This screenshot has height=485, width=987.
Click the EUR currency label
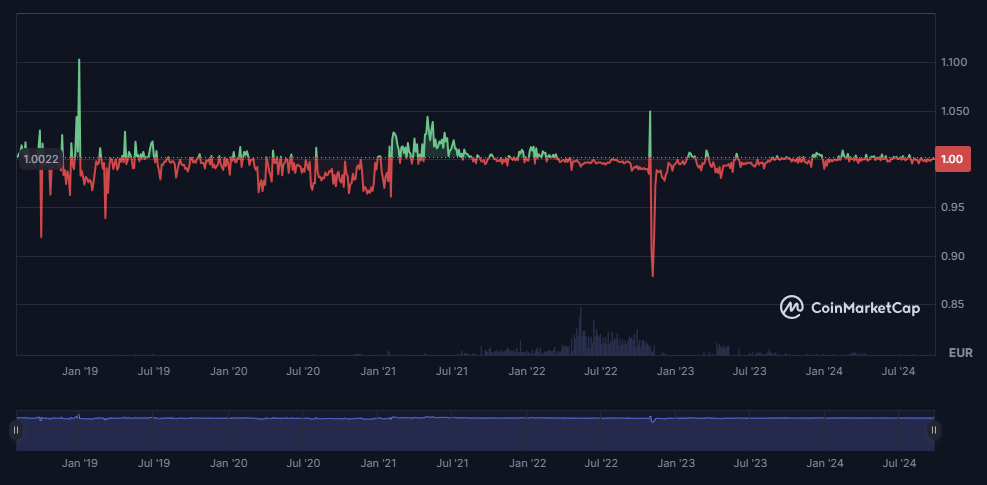tap(960, 353)
